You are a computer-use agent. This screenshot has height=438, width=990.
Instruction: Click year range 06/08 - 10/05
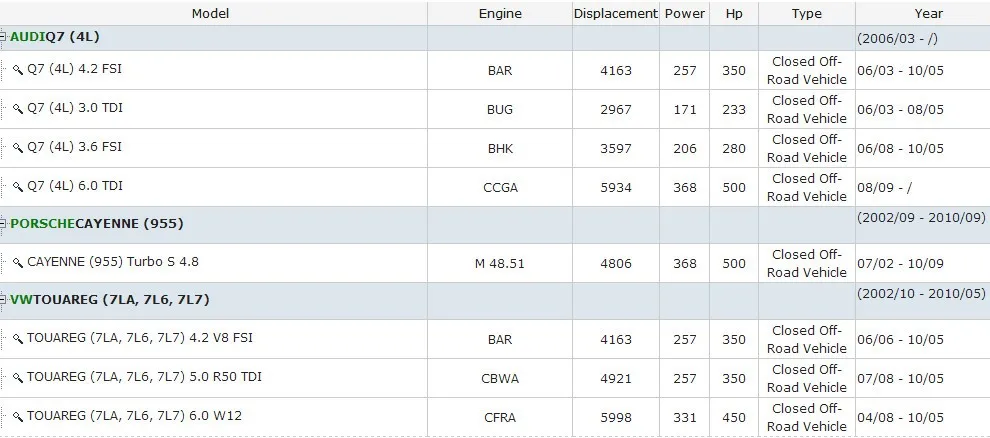900,149
